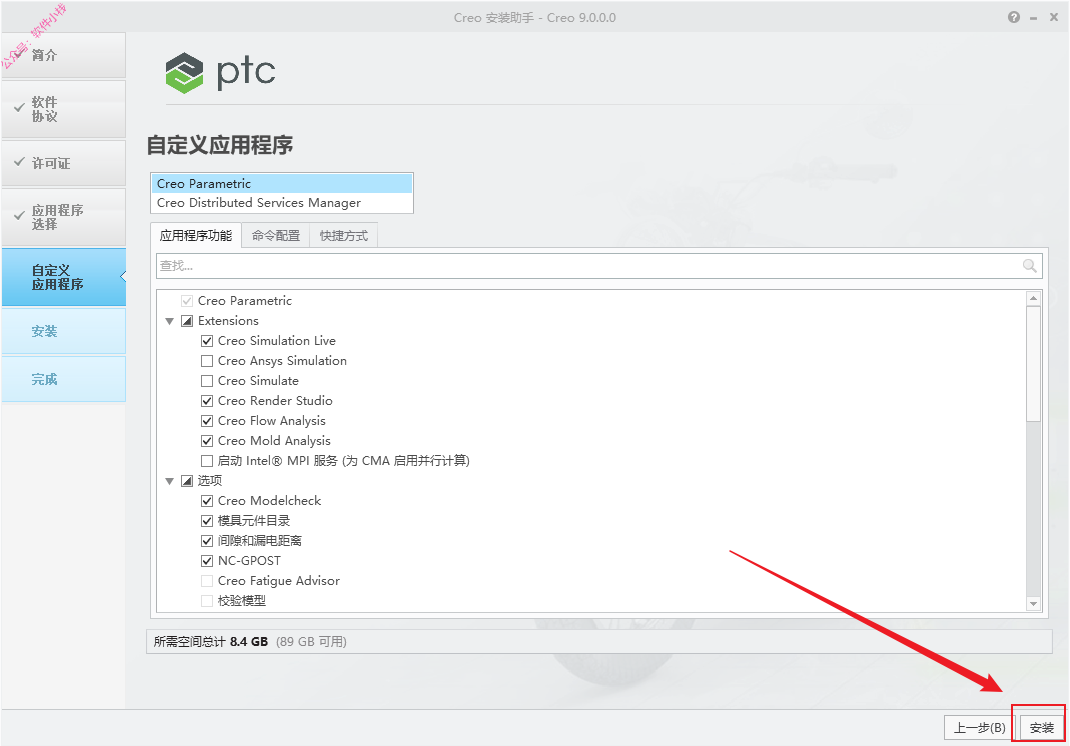The width and height of the screenshot is (1070, 746).
Task: Go to 软件协议 step in sidebar
Action: pos(63,109)
